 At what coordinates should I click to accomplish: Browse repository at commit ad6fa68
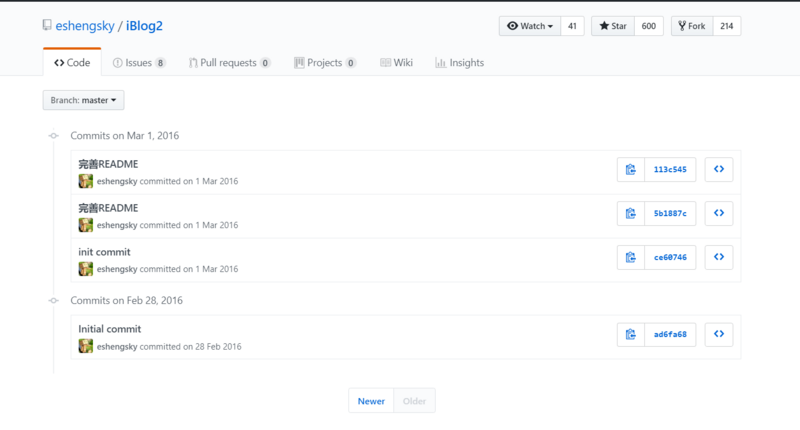pyautogui.click(x=719, y=334)
